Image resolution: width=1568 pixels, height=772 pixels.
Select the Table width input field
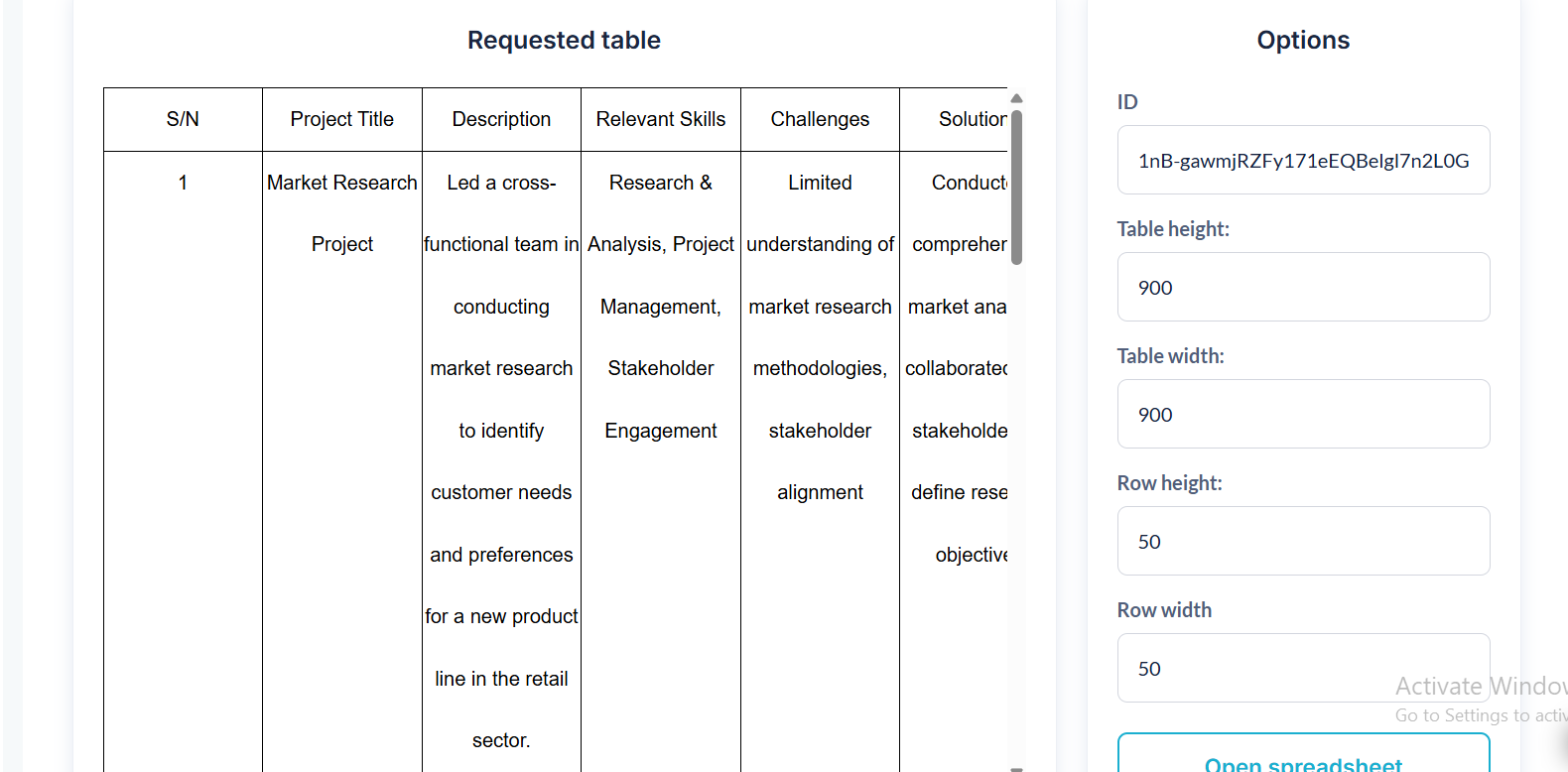click(1303, 415)
